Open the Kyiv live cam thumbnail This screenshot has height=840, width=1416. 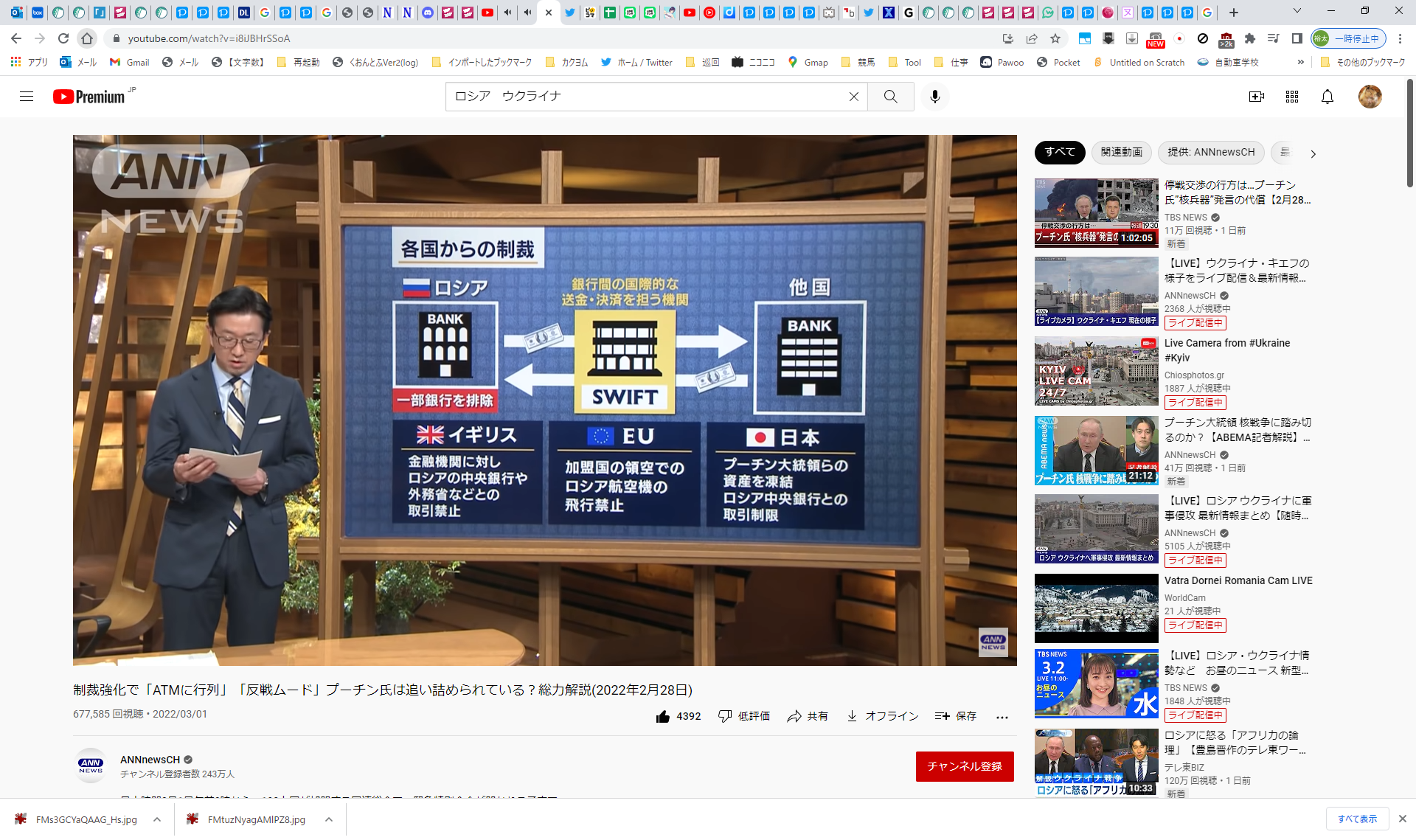click(x=1096, y=371)
